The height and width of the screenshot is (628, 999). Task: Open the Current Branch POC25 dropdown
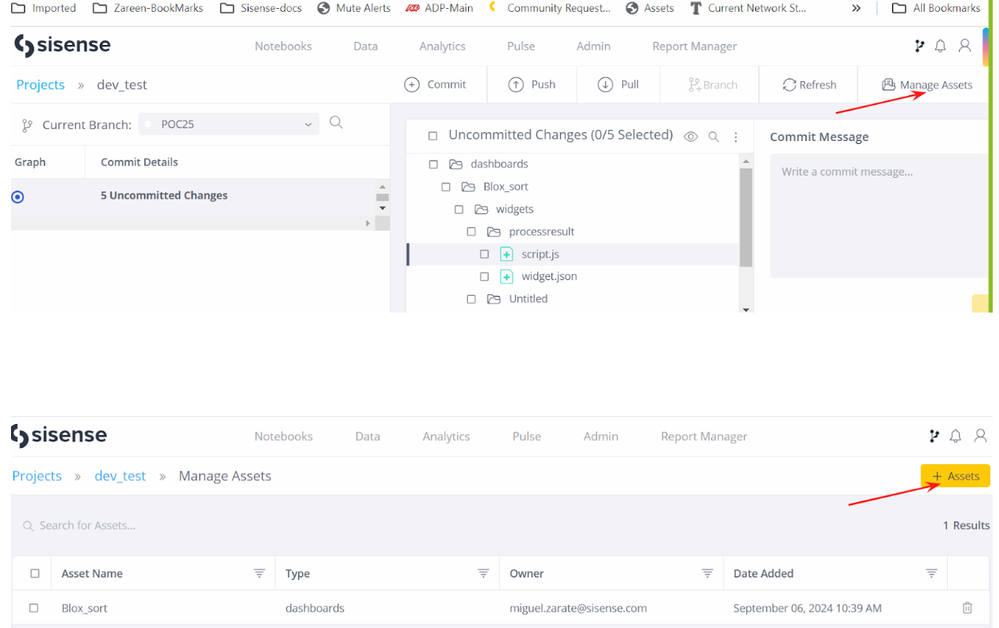click(228, 125)
